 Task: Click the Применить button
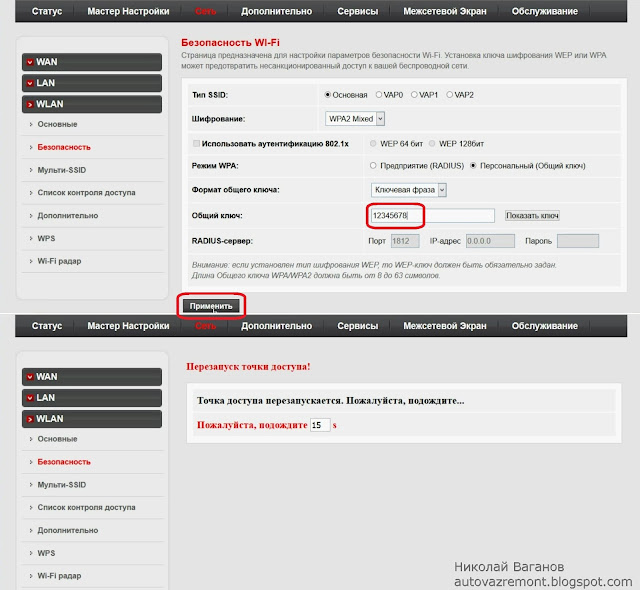click(x=211, y=306)
